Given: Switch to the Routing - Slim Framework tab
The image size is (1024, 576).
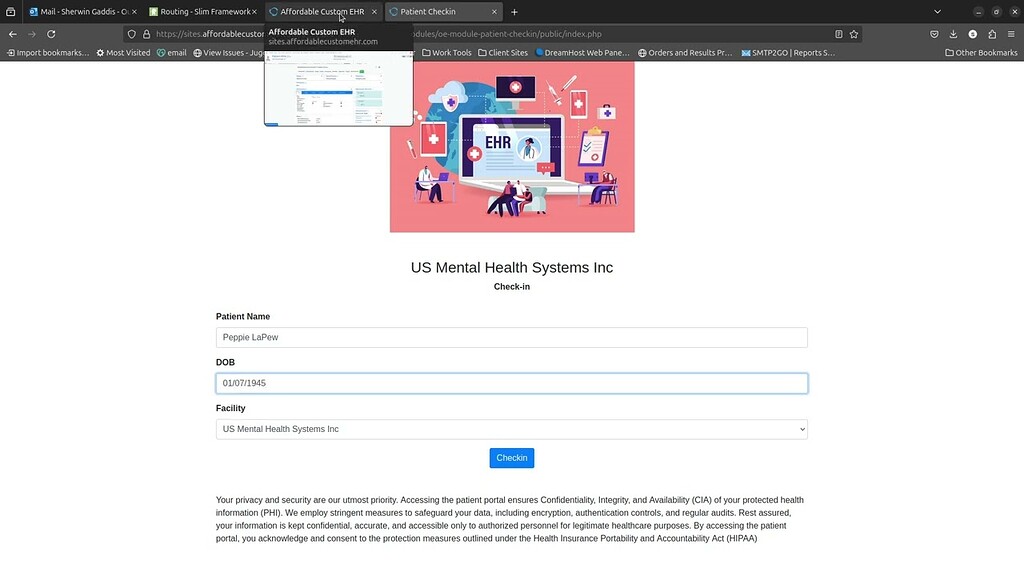Looking at the screenshot, I should pyautogui.click(x=200, y=11).
